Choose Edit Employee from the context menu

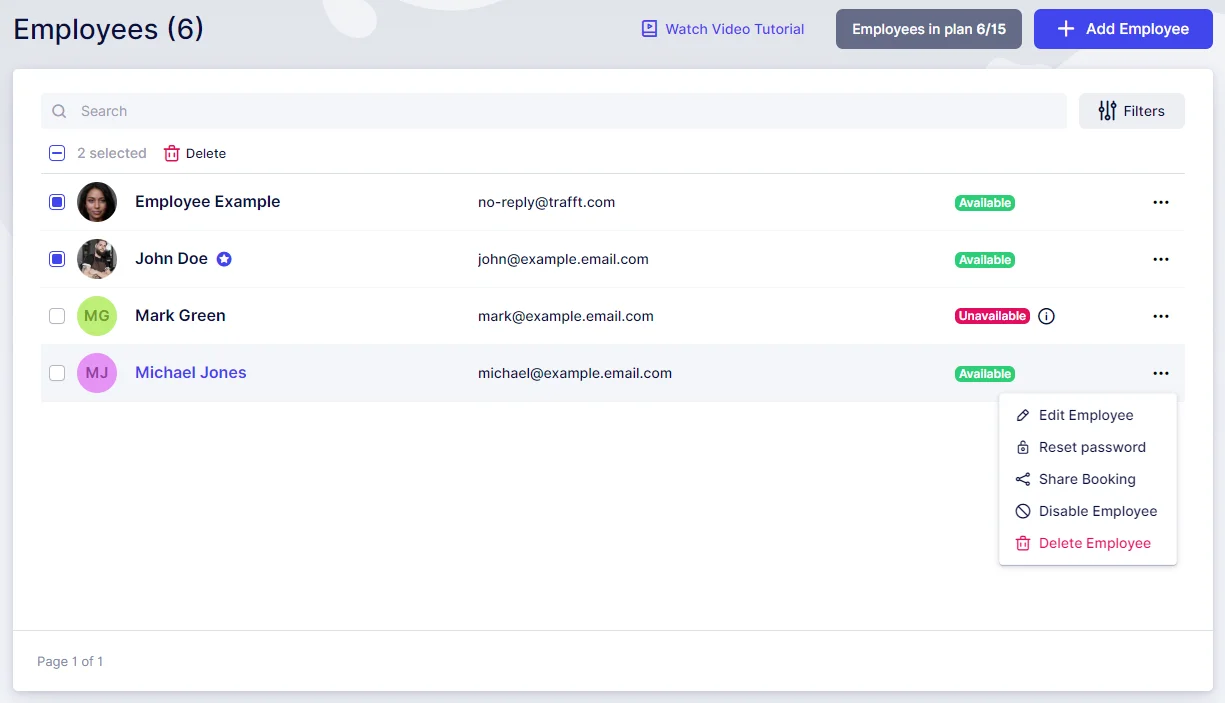(x=1085, y=415)
